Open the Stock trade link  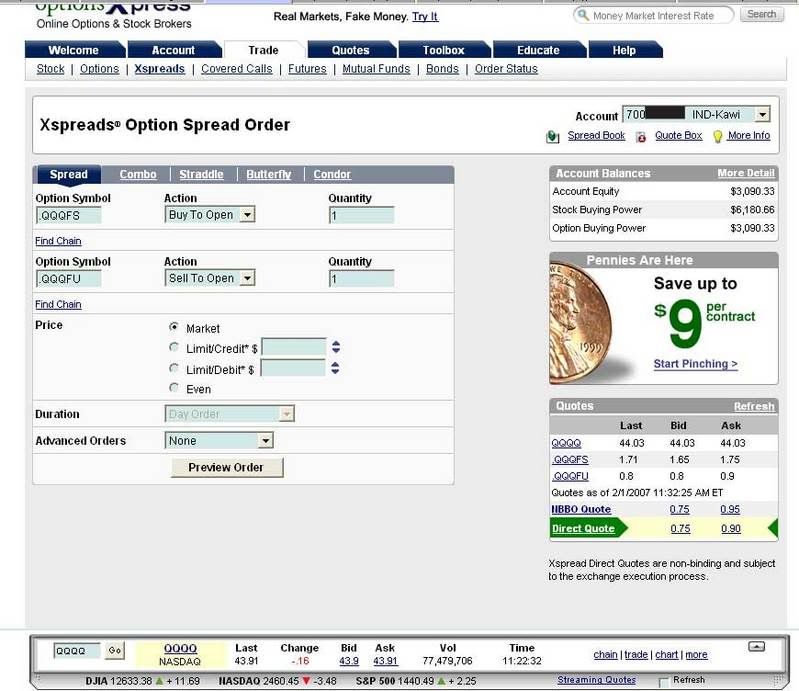tap(50, 69)
